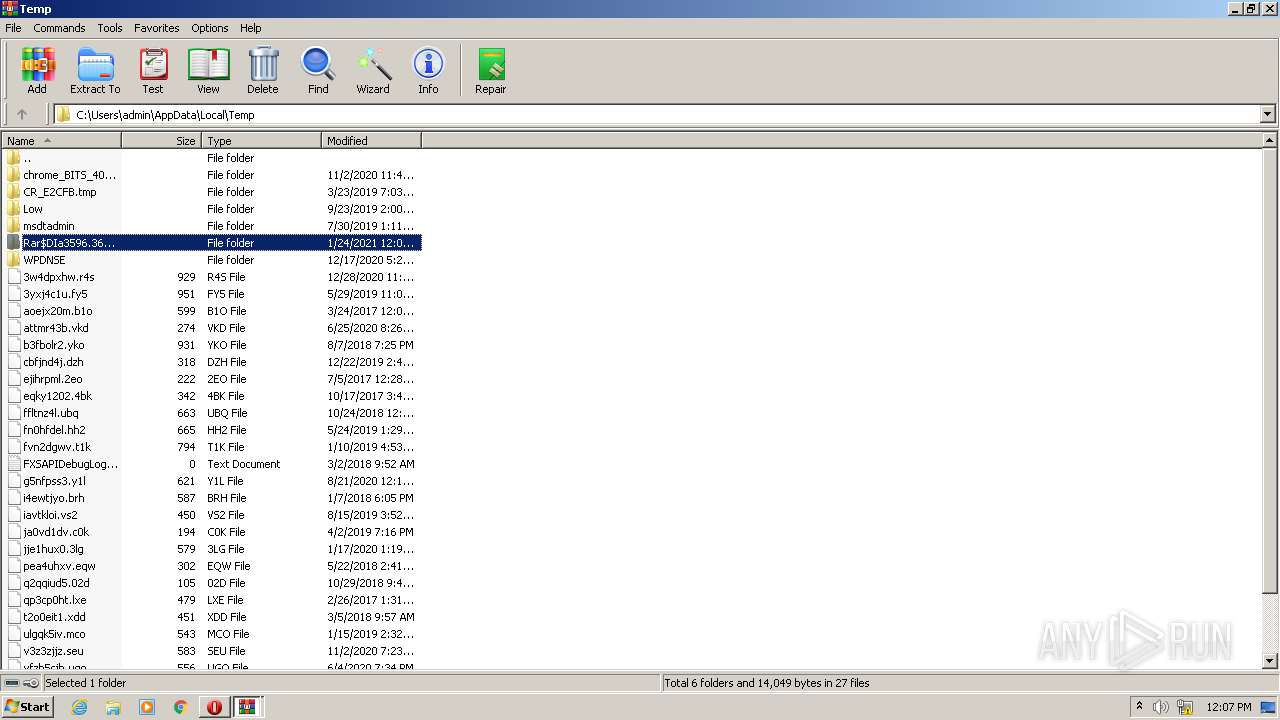This screenshot has height=720, width=1280.
Task: Launch the Wizard wand tool
Action: point(373,71)
